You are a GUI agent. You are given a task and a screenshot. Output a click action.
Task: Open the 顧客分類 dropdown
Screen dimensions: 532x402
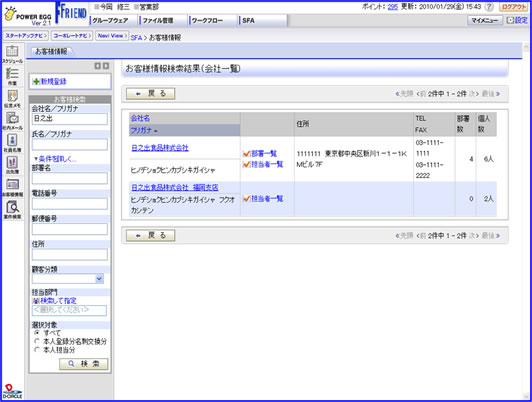(x=68, y=279)
